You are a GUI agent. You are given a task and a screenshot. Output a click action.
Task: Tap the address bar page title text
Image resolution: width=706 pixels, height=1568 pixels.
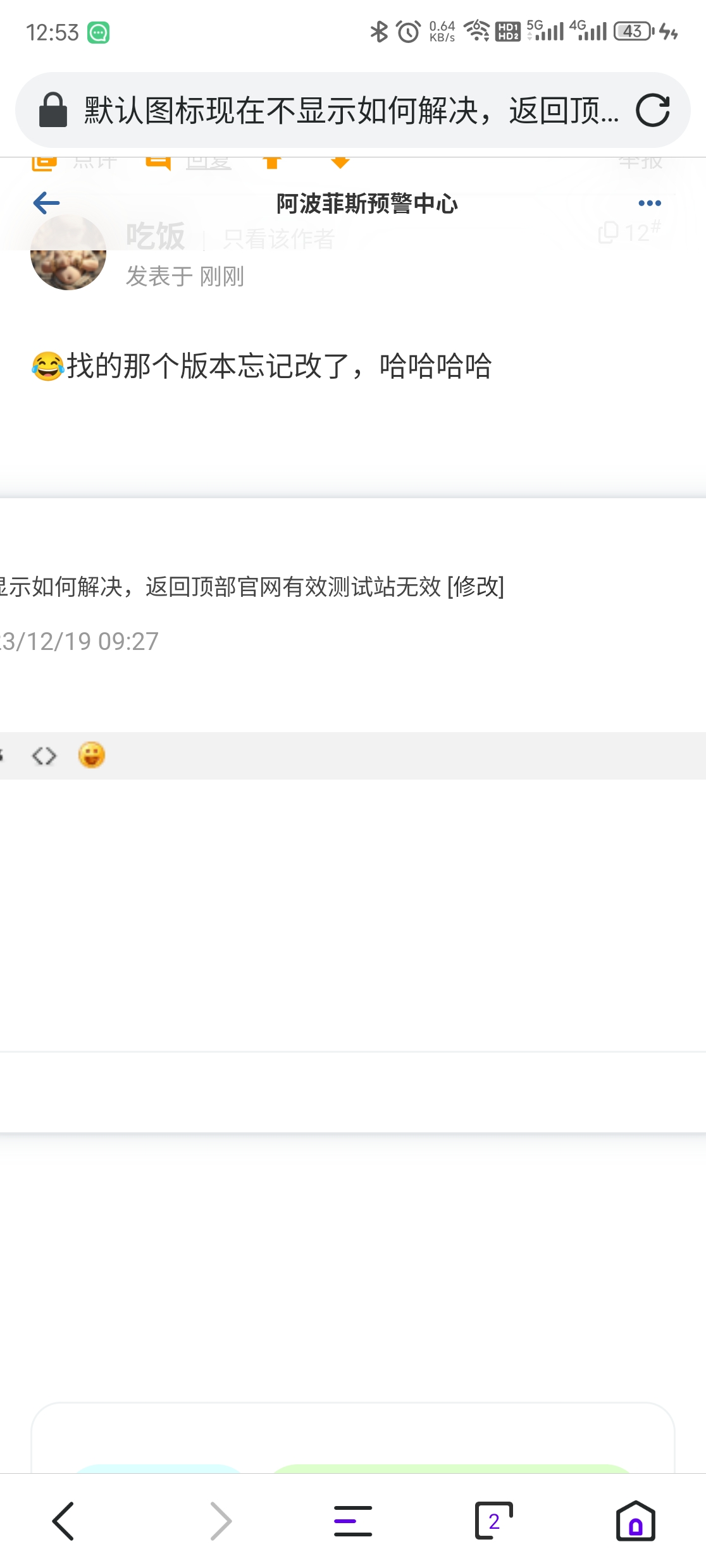(x=352, y=110)
